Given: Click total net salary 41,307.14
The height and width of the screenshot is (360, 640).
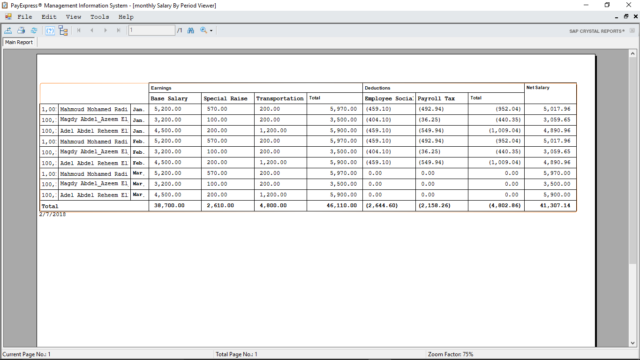Looking at the screenshot, I should coord(555,205).
